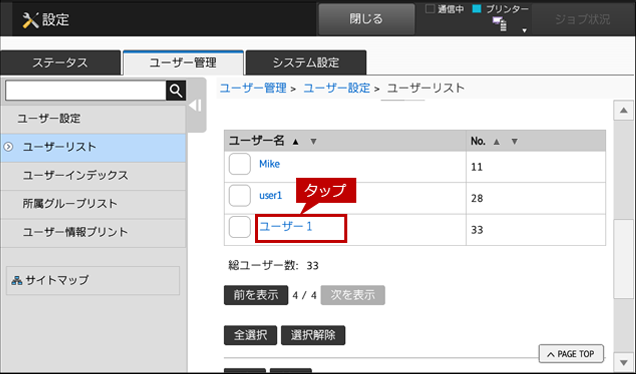636x374 pixels.
Task: Click the 総ユーザー数: 33 text
Action: [x=273, y=266]
